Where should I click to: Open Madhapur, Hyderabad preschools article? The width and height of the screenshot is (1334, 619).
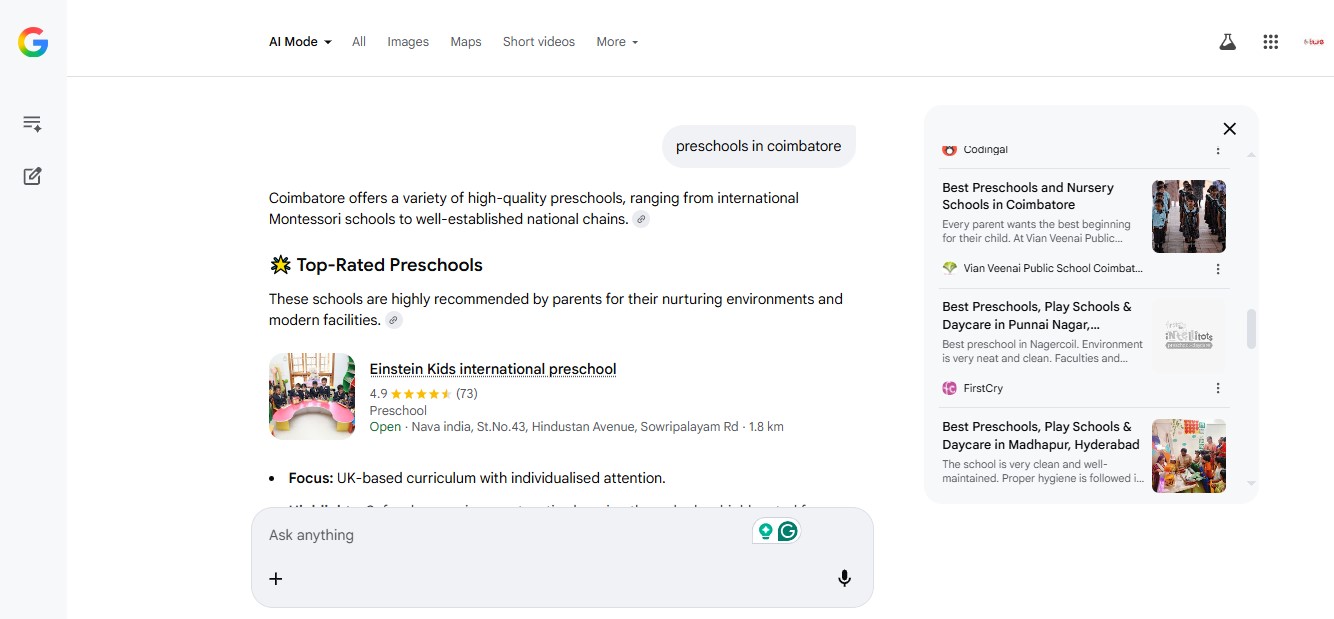coord(1041,436)
